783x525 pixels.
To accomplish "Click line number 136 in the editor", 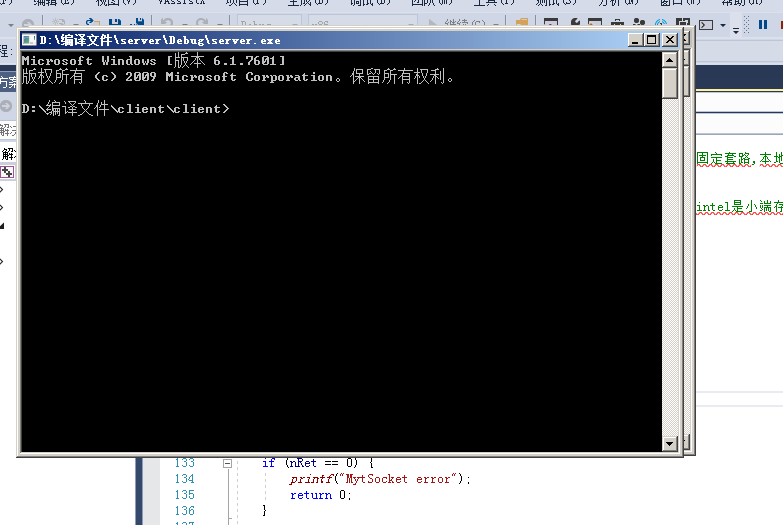I will point(184,511).
